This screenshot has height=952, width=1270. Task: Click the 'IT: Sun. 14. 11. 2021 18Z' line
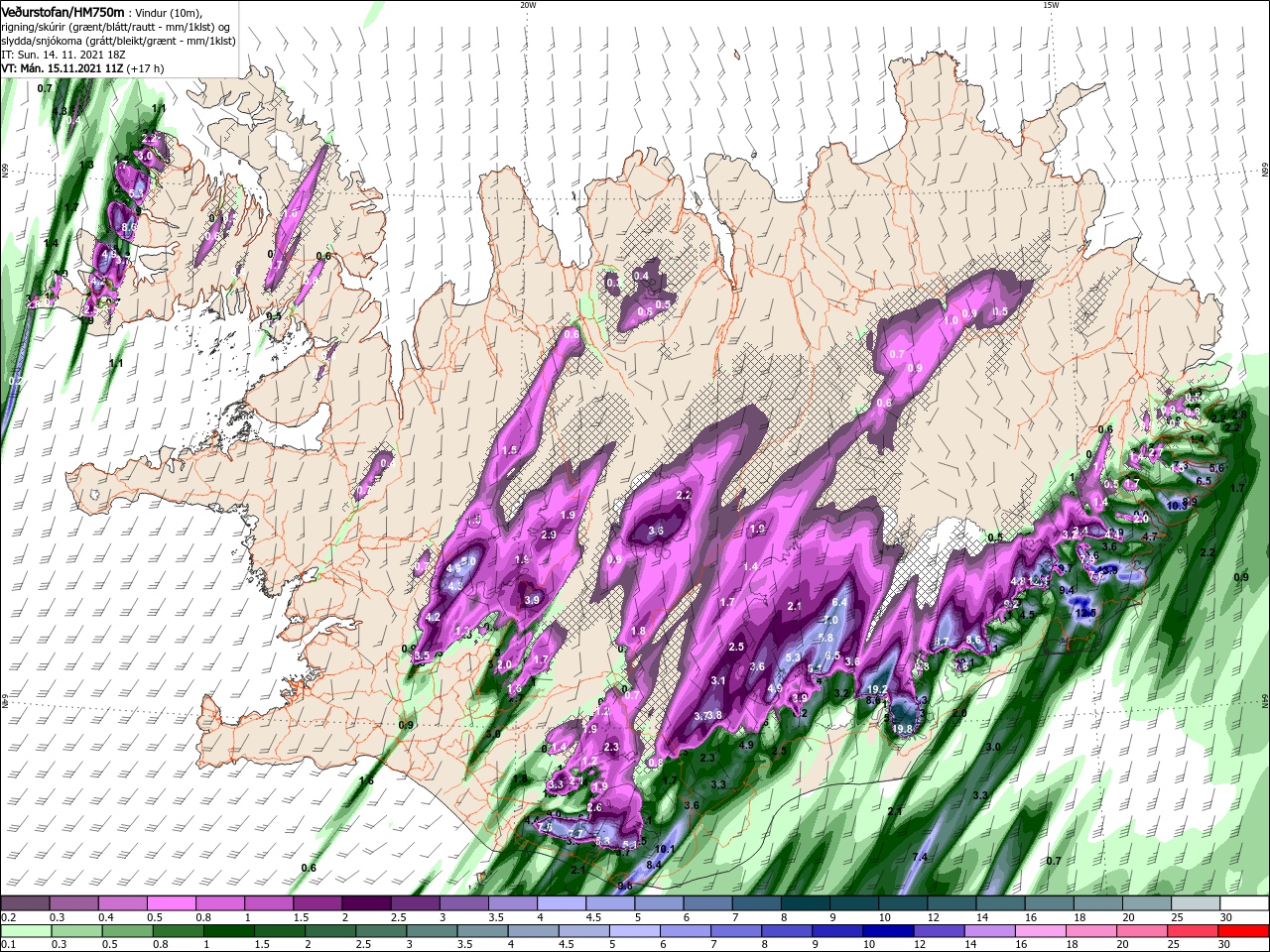point(63,55)
